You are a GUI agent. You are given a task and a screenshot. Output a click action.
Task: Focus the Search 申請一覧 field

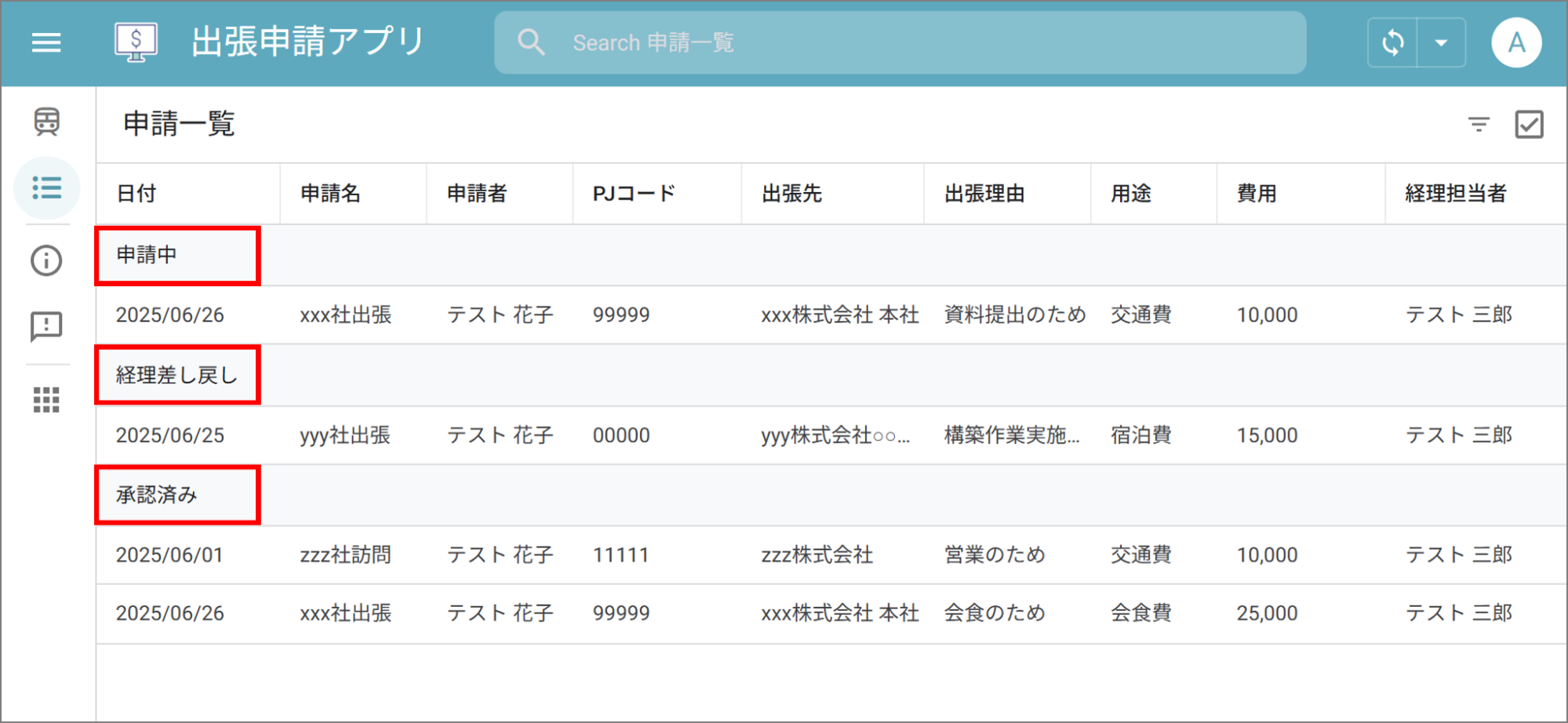click(900, 42)
